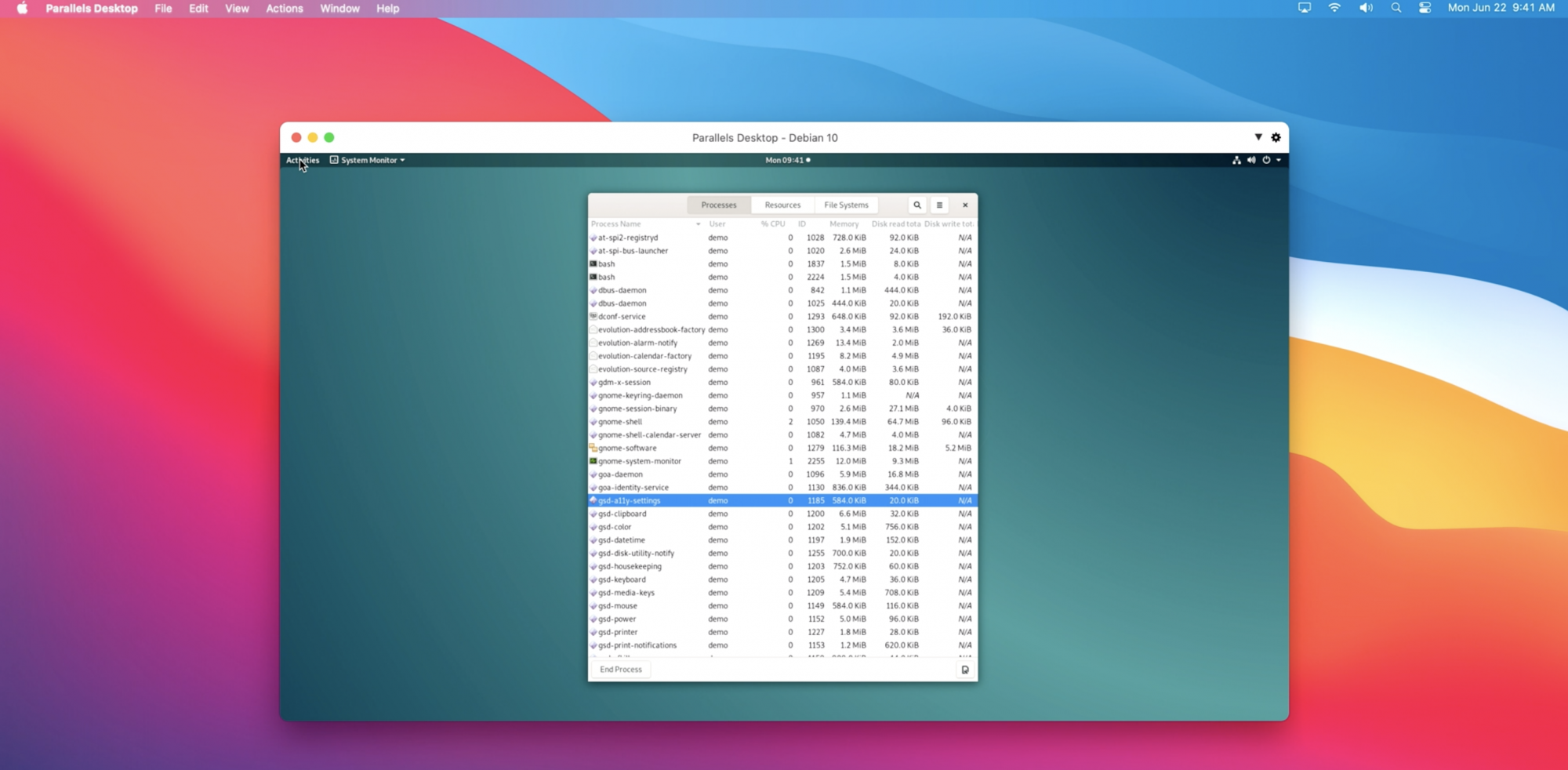Click the screen mirroring menu bar icon

(x=1305, y=8)
